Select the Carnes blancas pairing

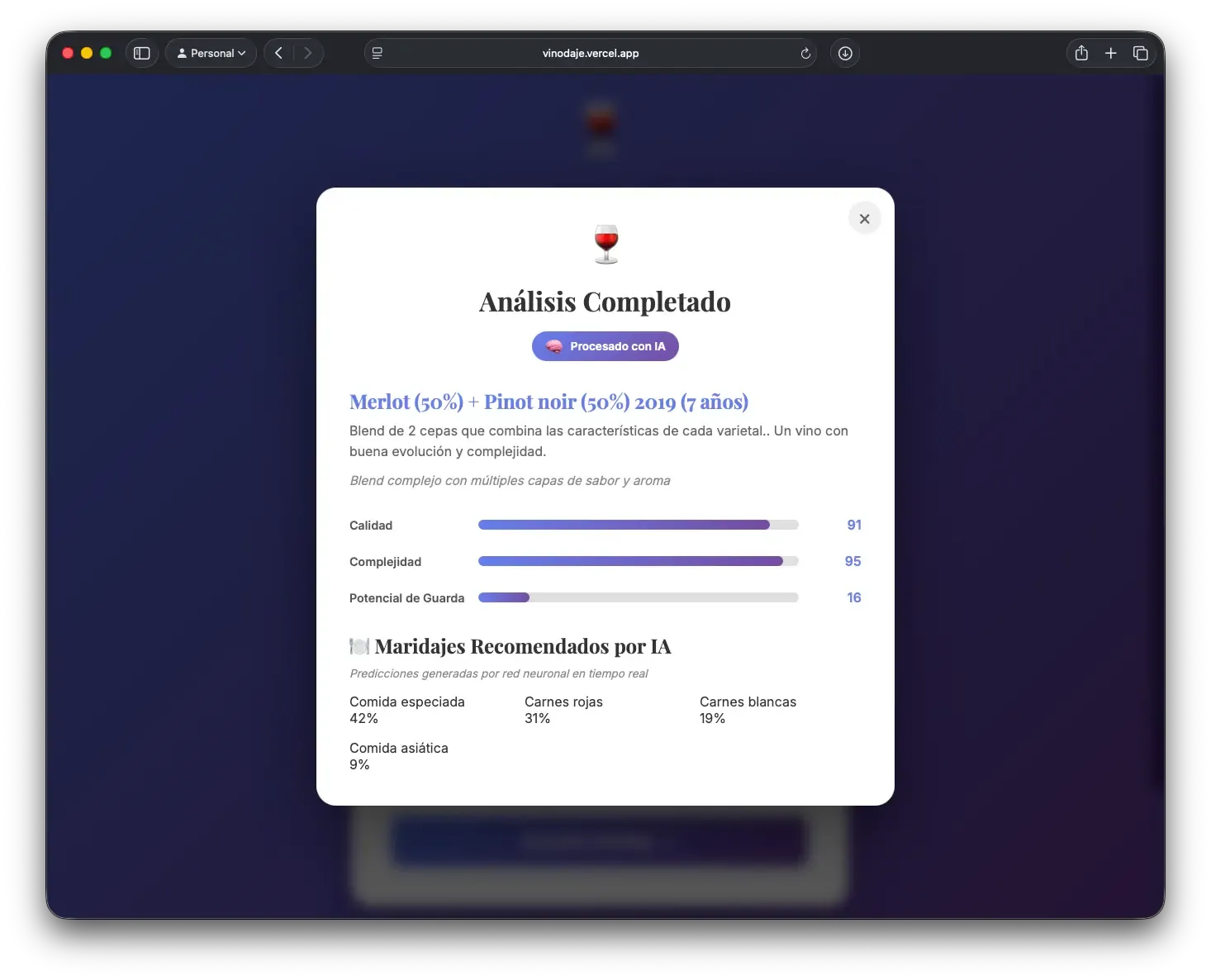pos(748,710)
